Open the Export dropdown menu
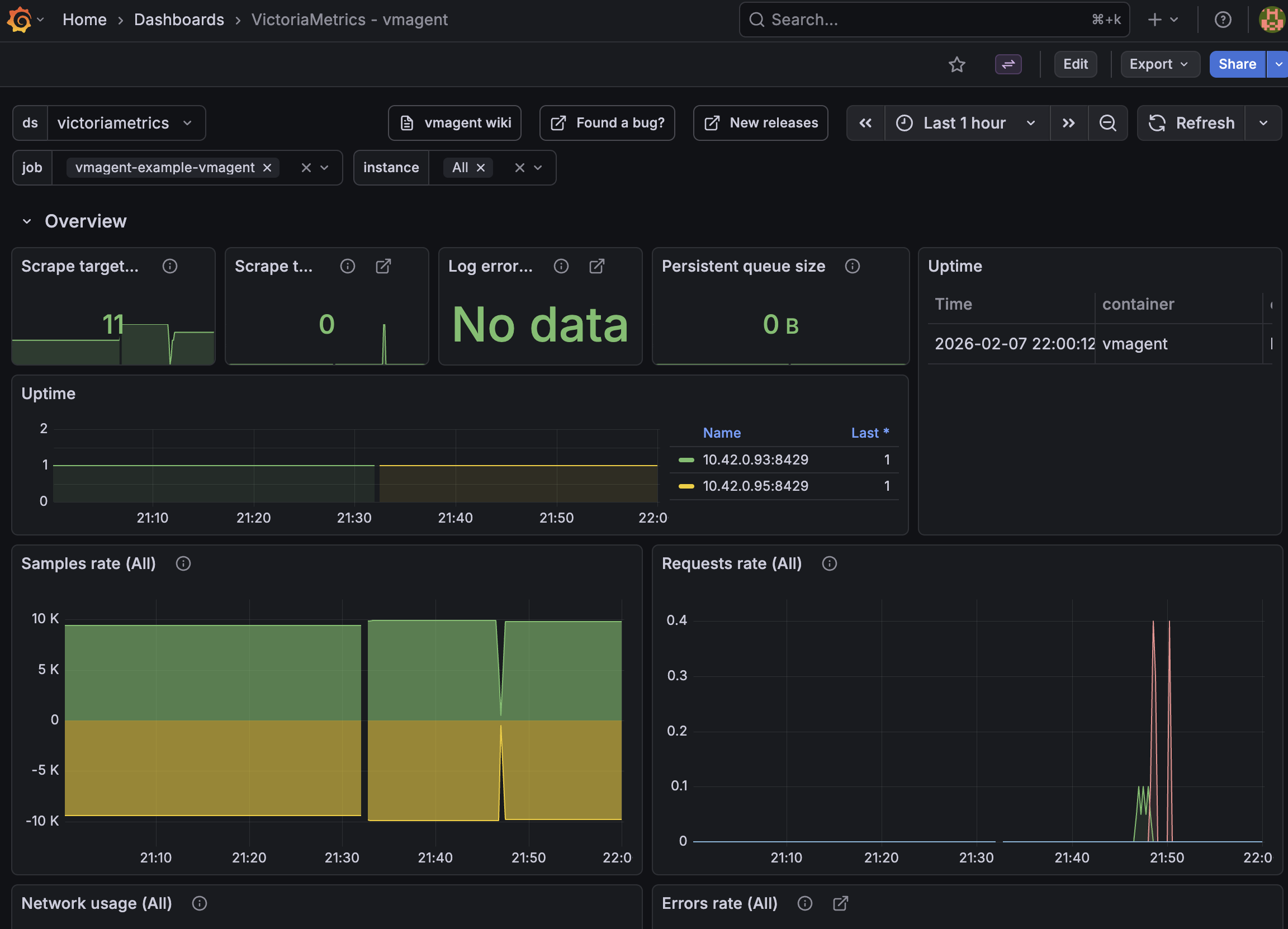This screenshot has width=1288, height=929. coord(1158,64)
